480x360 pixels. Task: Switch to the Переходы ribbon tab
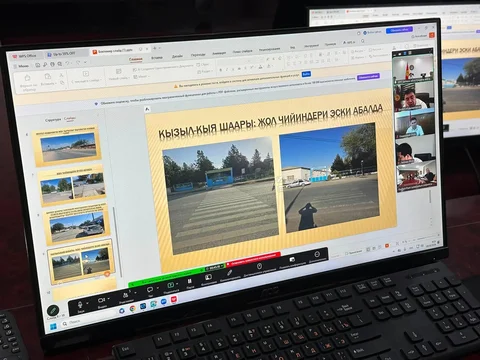(198, 55)
